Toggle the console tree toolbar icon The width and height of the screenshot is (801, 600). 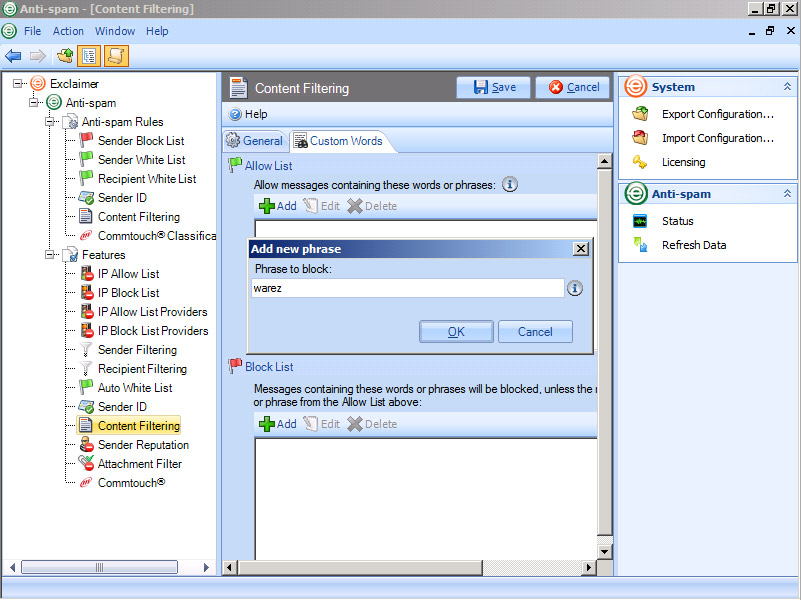coord(89,56)
